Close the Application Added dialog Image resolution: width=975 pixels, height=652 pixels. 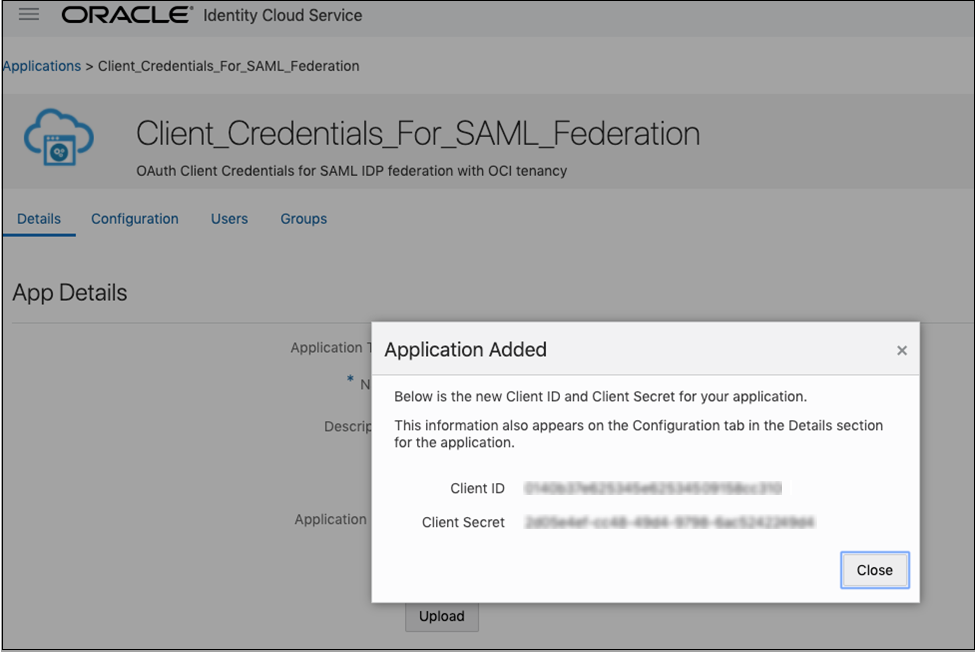click(x=874, y=570)
